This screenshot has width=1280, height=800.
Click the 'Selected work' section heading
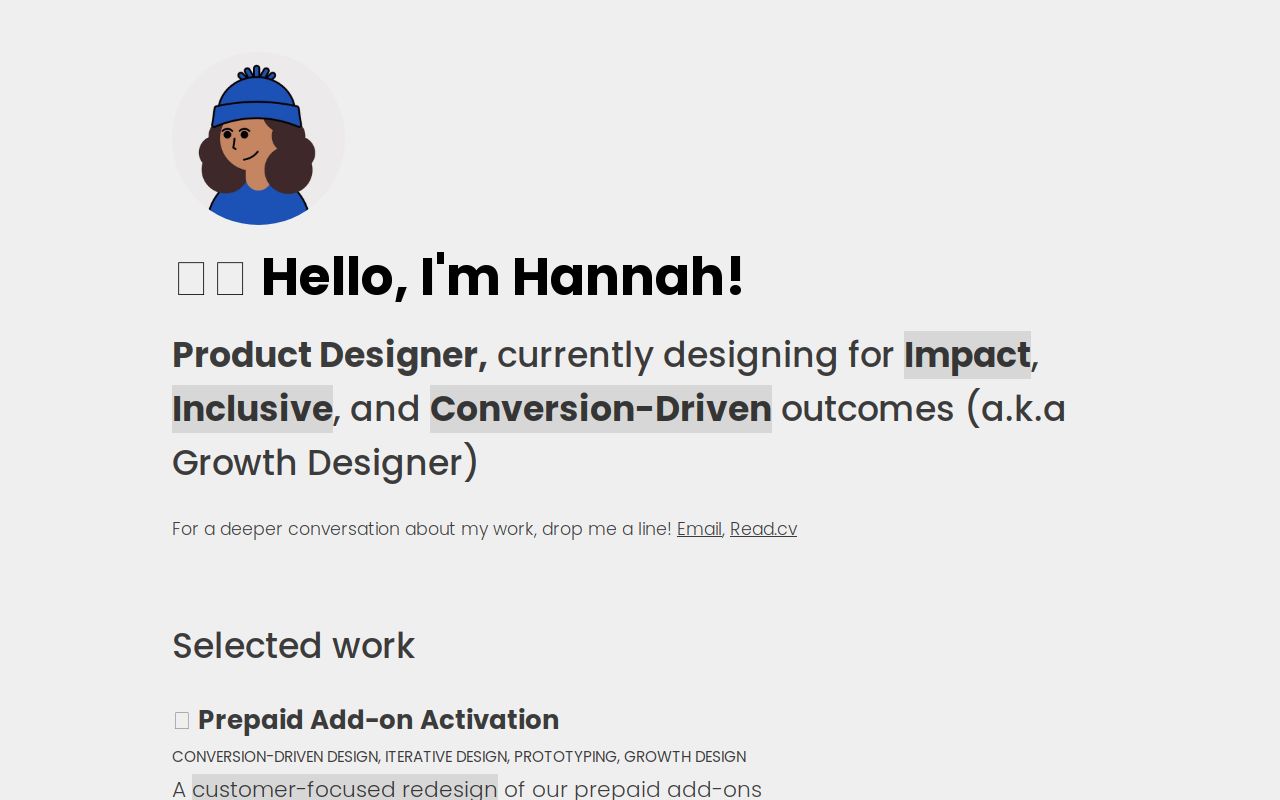(x=293, y=646)
